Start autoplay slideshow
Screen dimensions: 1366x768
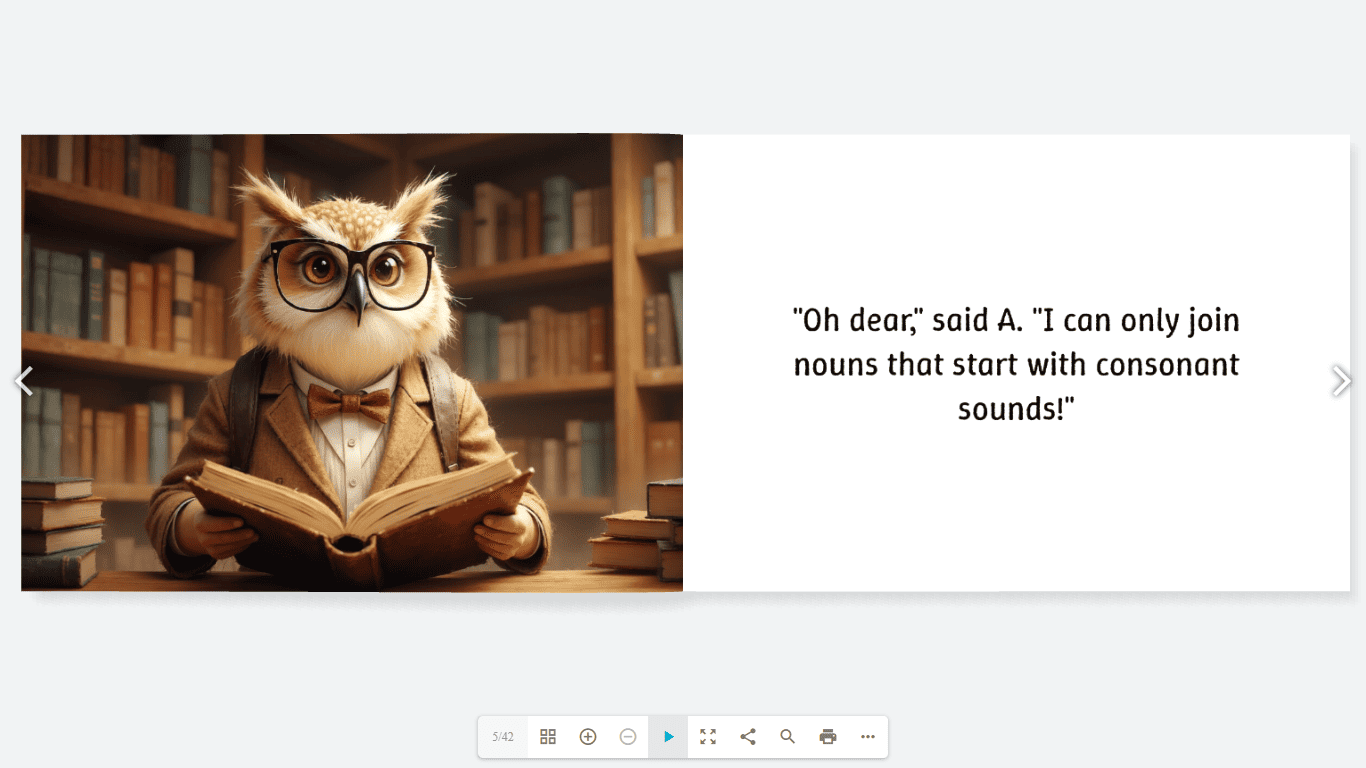668,737
